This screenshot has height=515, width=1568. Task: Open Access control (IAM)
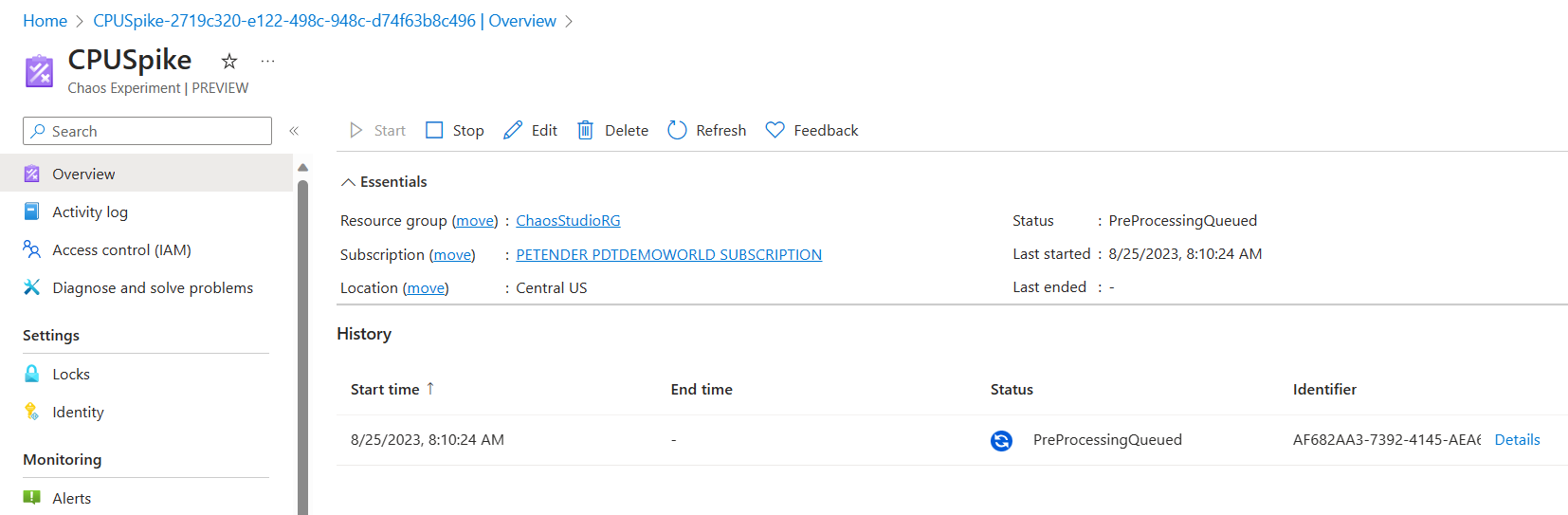(121, 249)
